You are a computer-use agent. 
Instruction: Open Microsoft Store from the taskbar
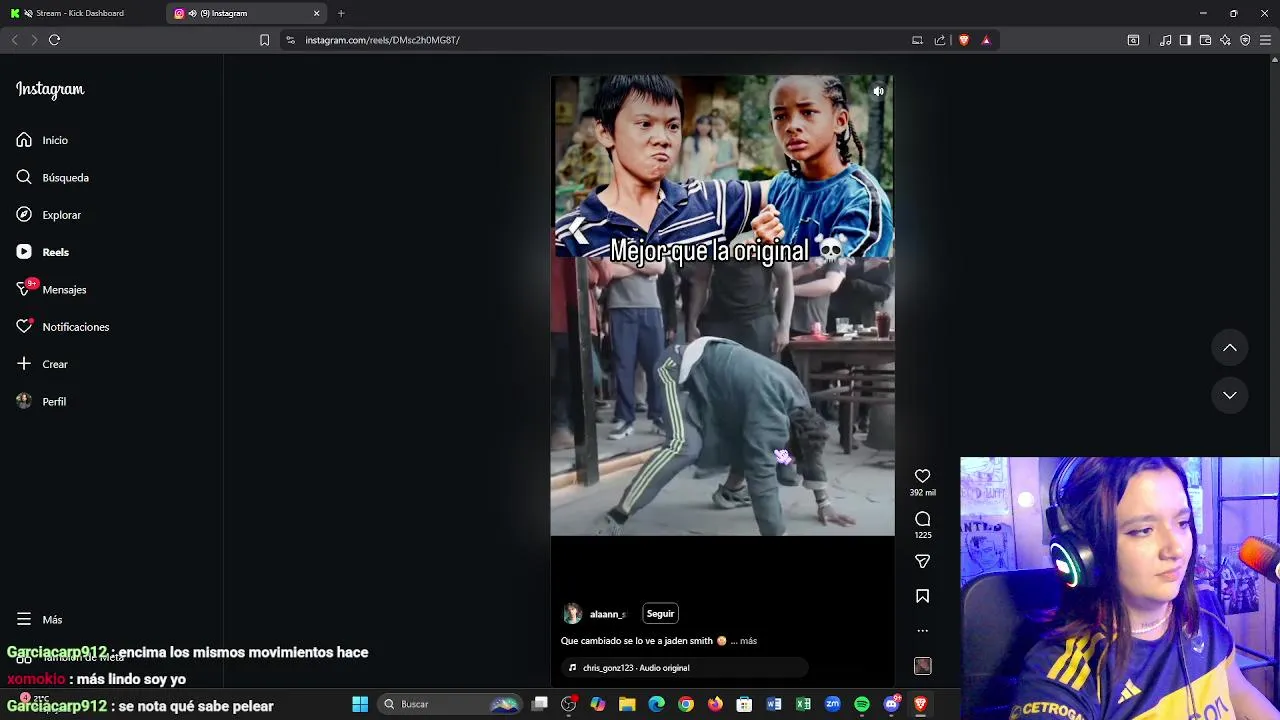coord(744,704)
